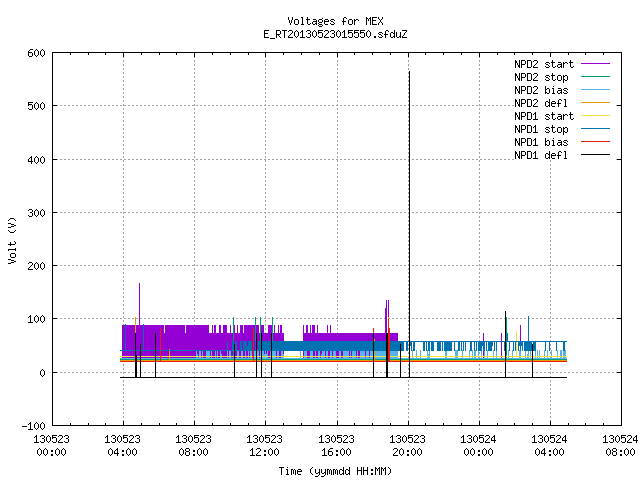This screenshot has width=640, height=480.
Task: Click the x-axis tick '130523 04:00'
Action: pyautogui.click(x=122, y=446)
